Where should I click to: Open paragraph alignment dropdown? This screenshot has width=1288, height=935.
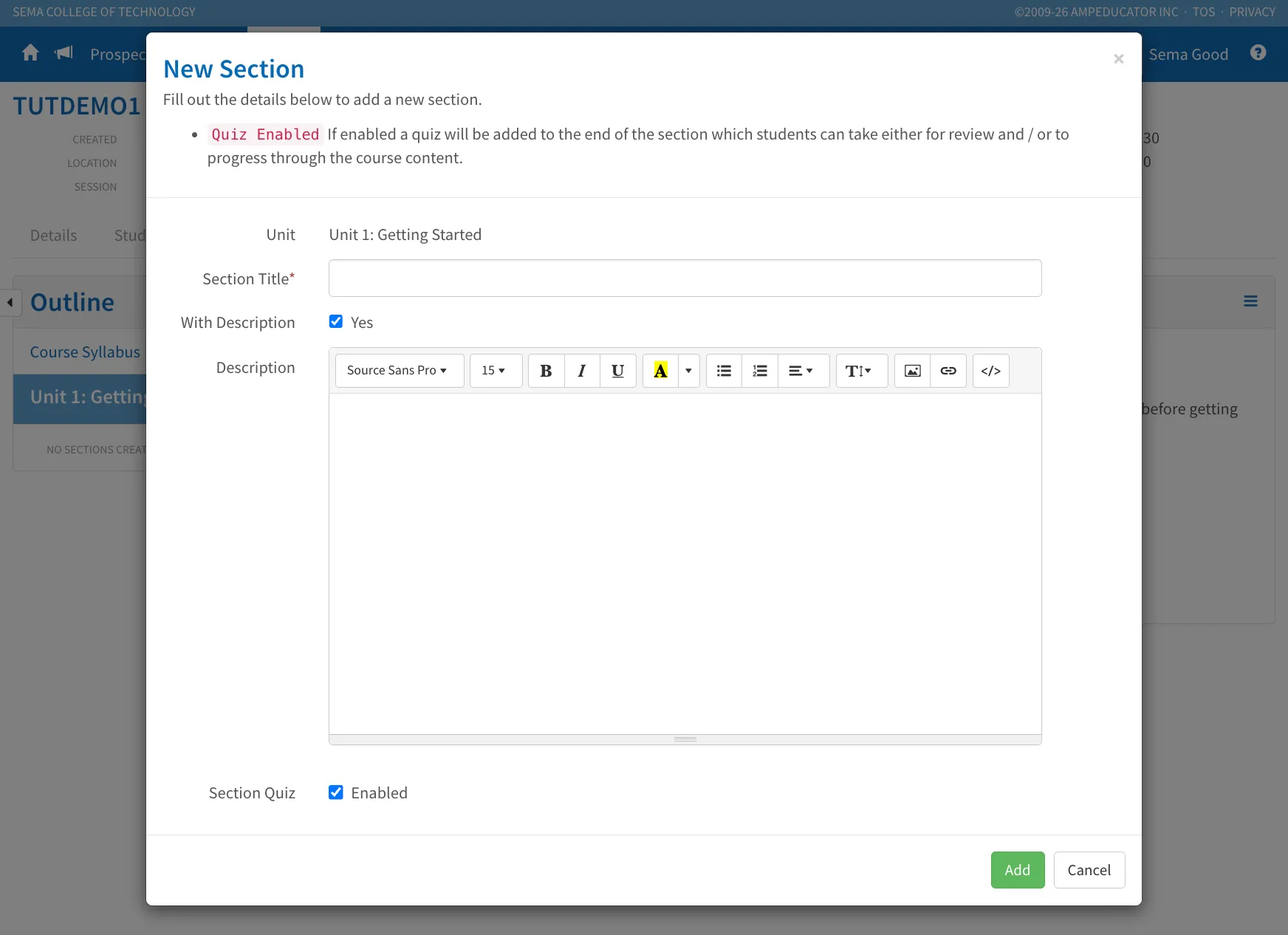[x=804, y=371]
